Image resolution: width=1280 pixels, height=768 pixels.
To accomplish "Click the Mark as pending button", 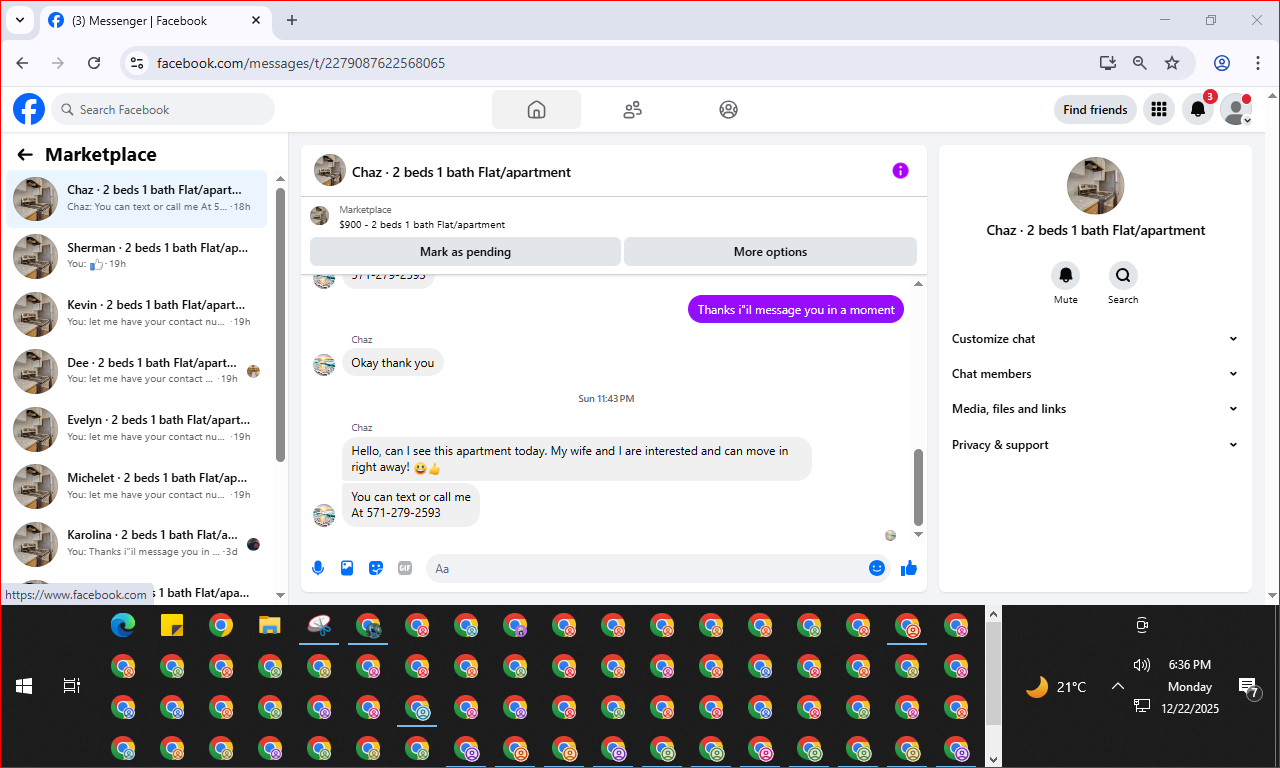I will pos(465,252).
